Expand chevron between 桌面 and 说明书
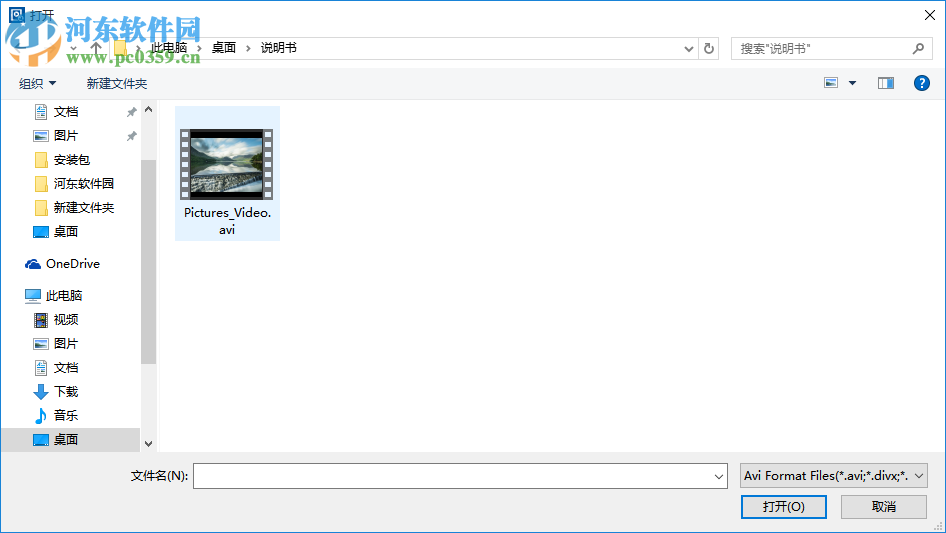This screenshot has width=946, height=533. [248, 48]
